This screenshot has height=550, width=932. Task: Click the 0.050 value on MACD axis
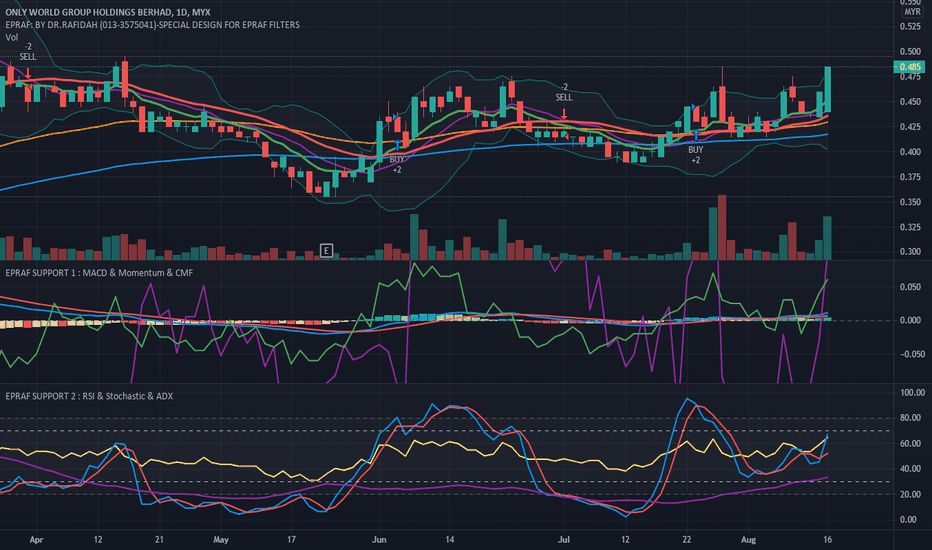click(910, 287)
